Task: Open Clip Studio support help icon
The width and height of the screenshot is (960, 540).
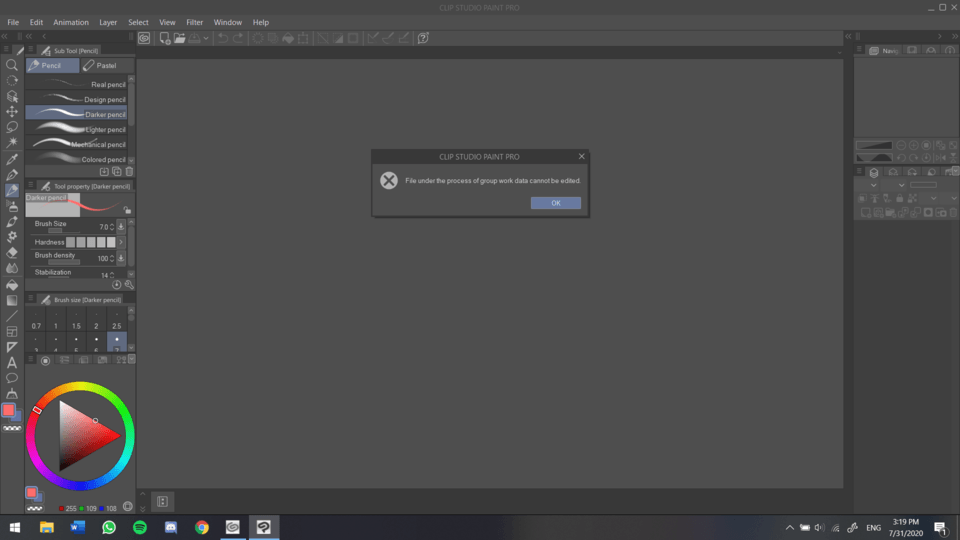Action: [x=423, y=38]
